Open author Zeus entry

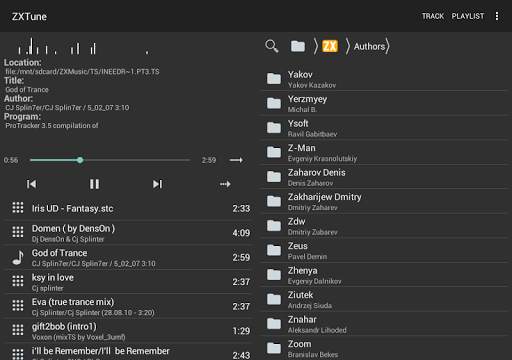tap(385, 250)
